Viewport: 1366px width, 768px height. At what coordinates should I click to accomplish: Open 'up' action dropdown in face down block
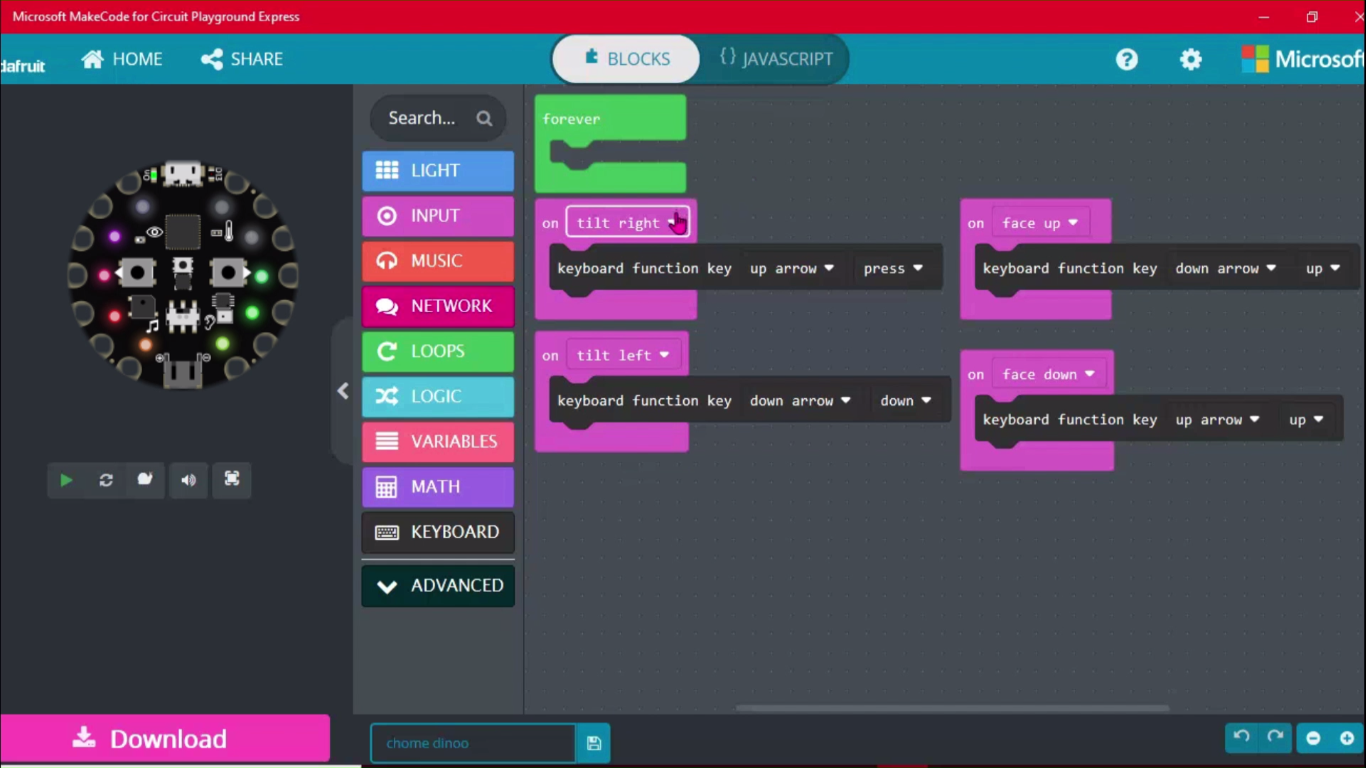1306,419
